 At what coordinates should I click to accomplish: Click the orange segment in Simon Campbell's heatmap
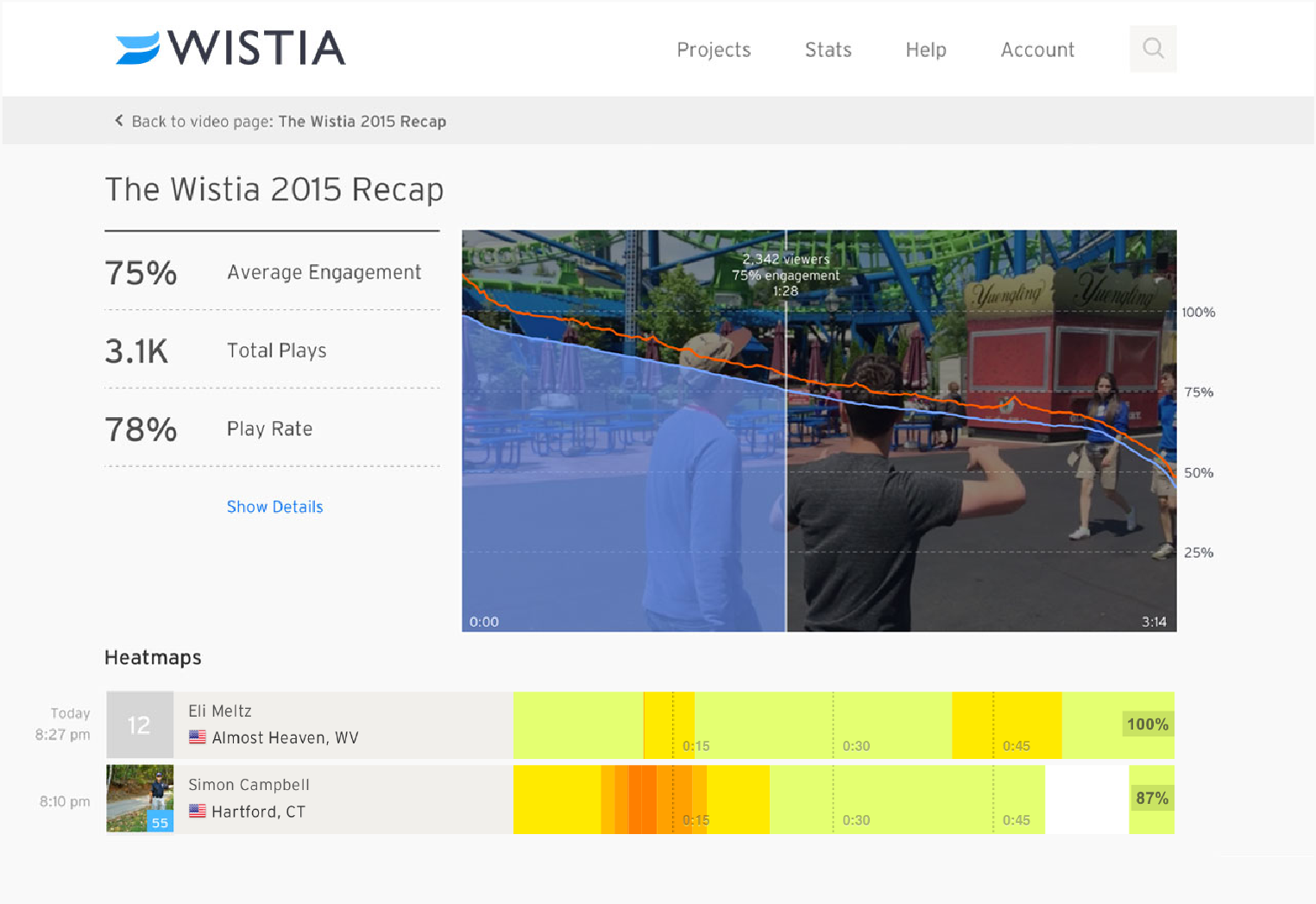(643, 799)
